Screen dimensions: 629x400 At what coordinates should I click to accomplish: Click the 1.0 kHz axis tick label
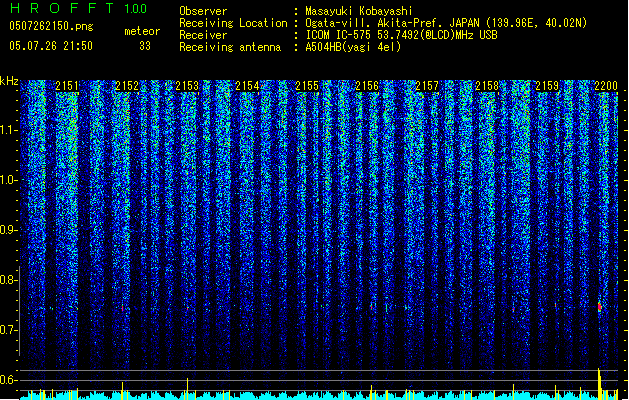click(9, 180)
